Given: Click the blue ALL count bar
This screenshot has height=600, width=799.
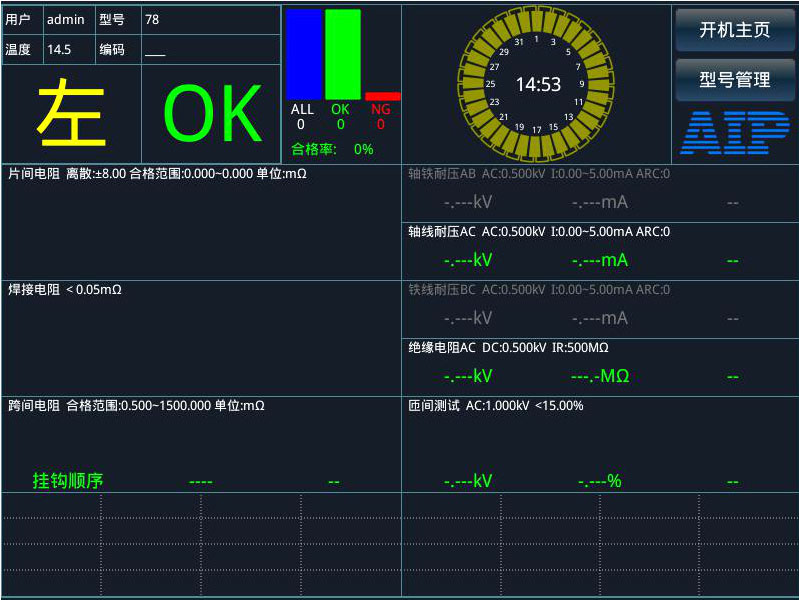Looking at the screenshot, I should pyautogui.click(x=304, y=55).
